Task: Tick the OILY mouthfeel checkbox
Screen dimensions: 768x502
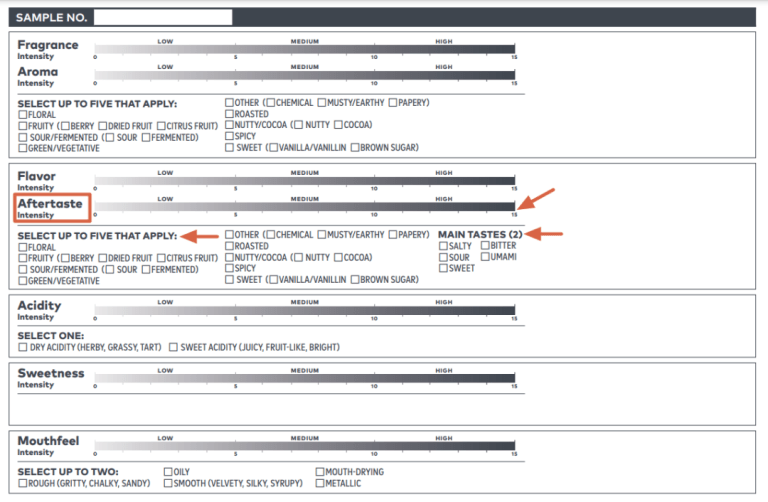Action: coord(167,472)
